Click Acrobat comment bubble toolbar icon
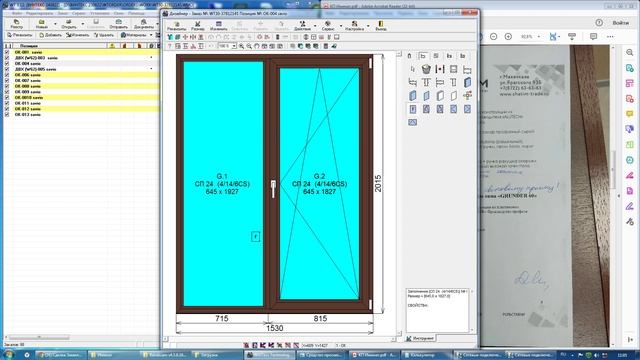 [593, 36]
